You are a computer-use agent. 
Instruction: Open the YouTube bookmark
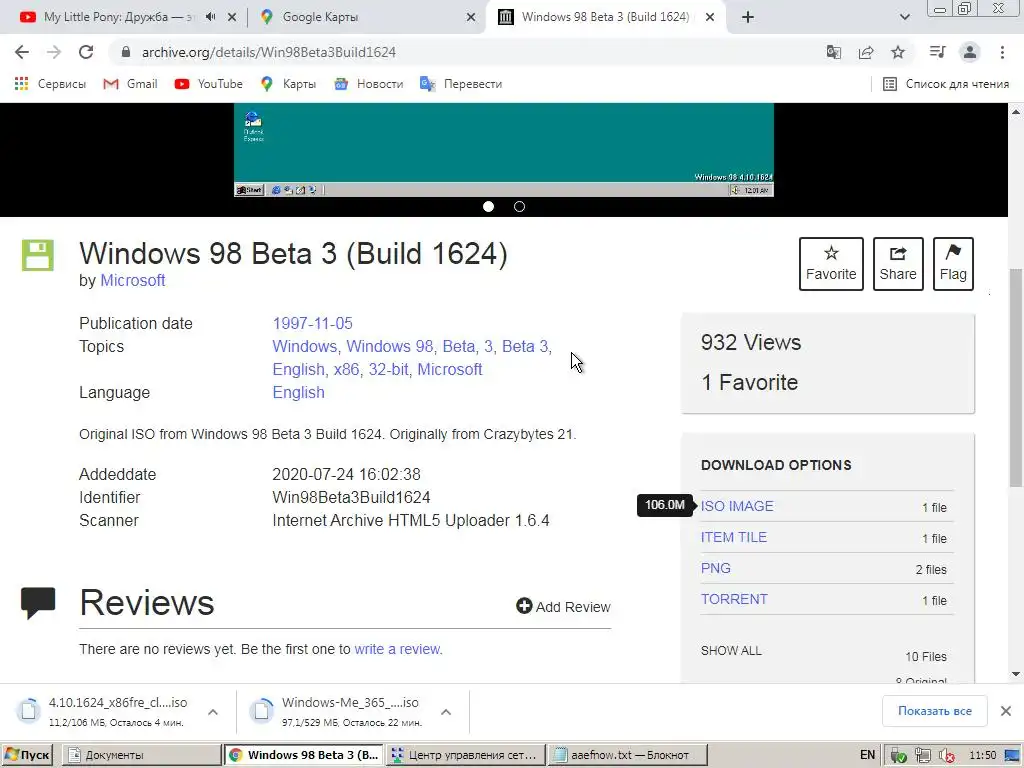[x=209, y=84]
